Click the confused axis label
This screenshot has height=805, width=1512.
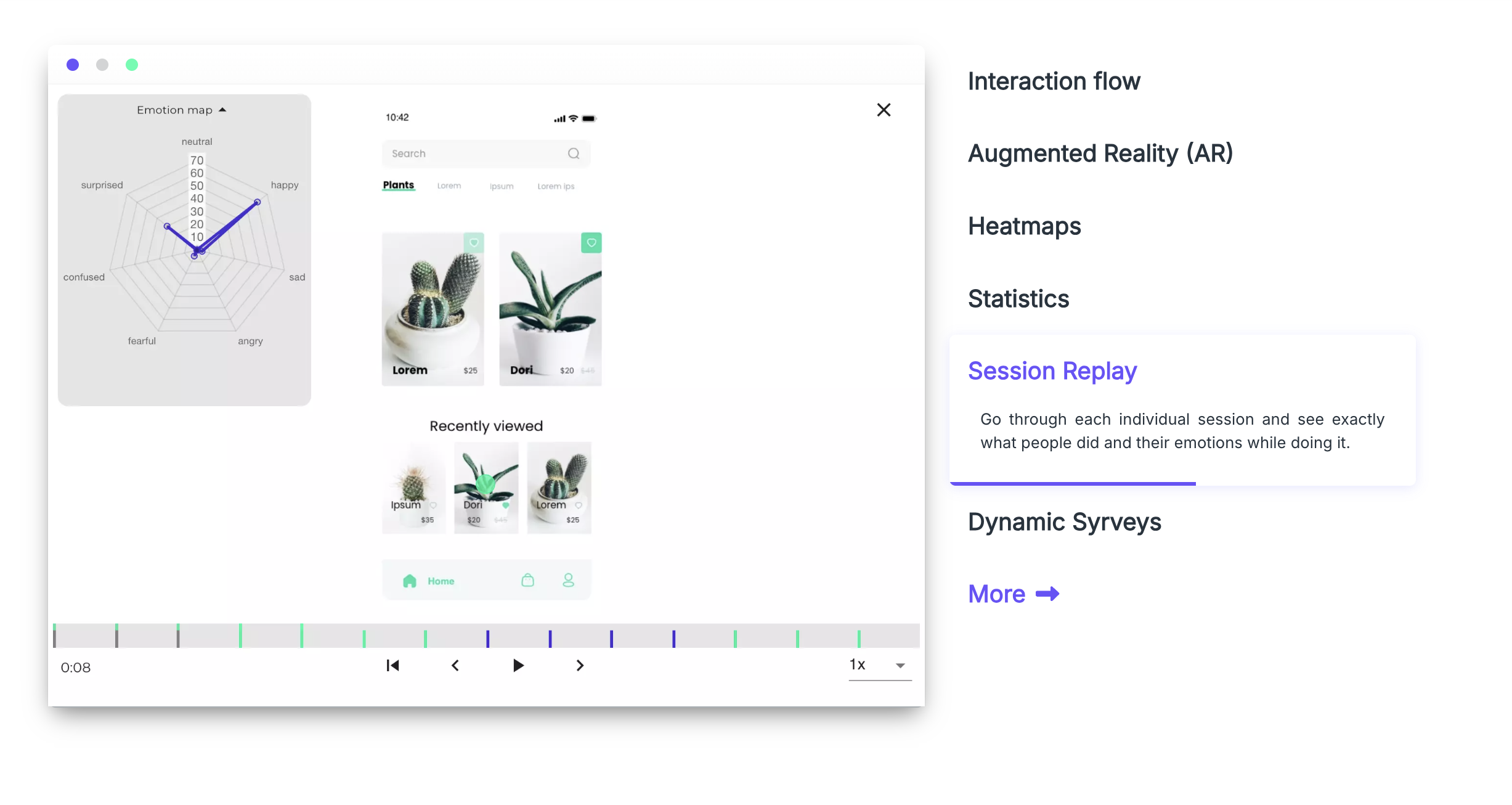[84, 277]
